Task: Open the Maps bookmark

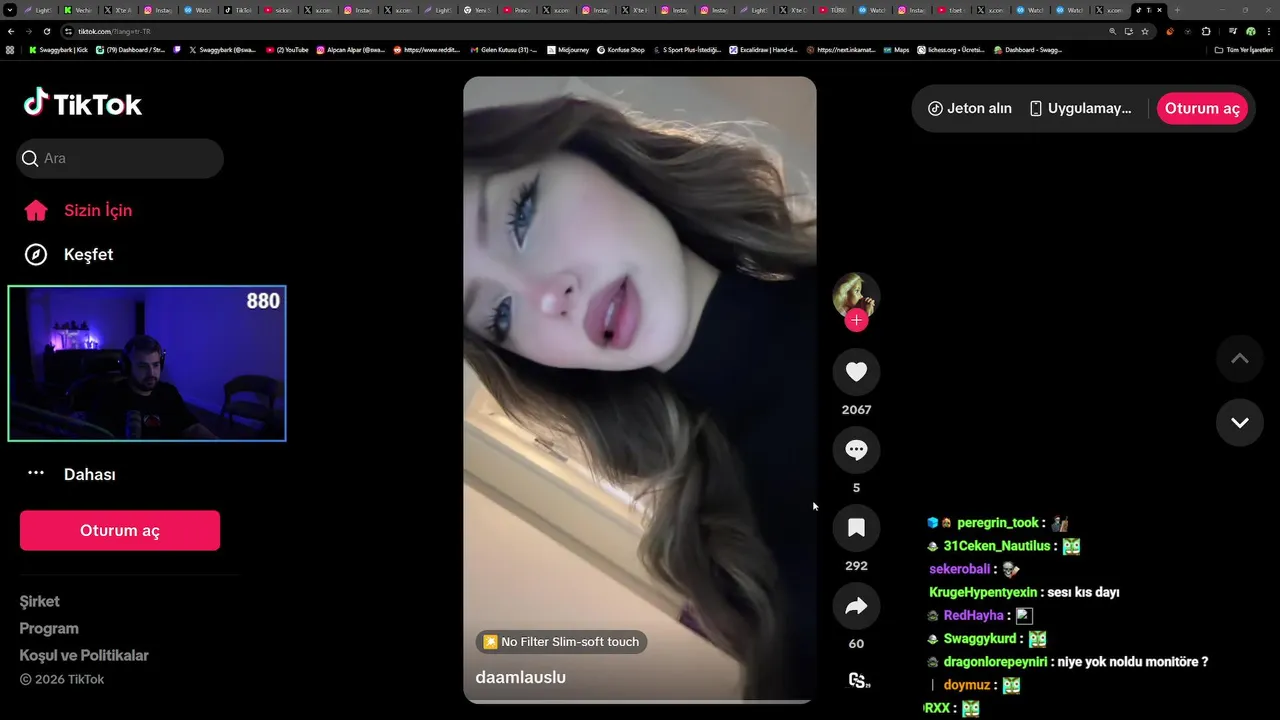Action: coord(896,50)
